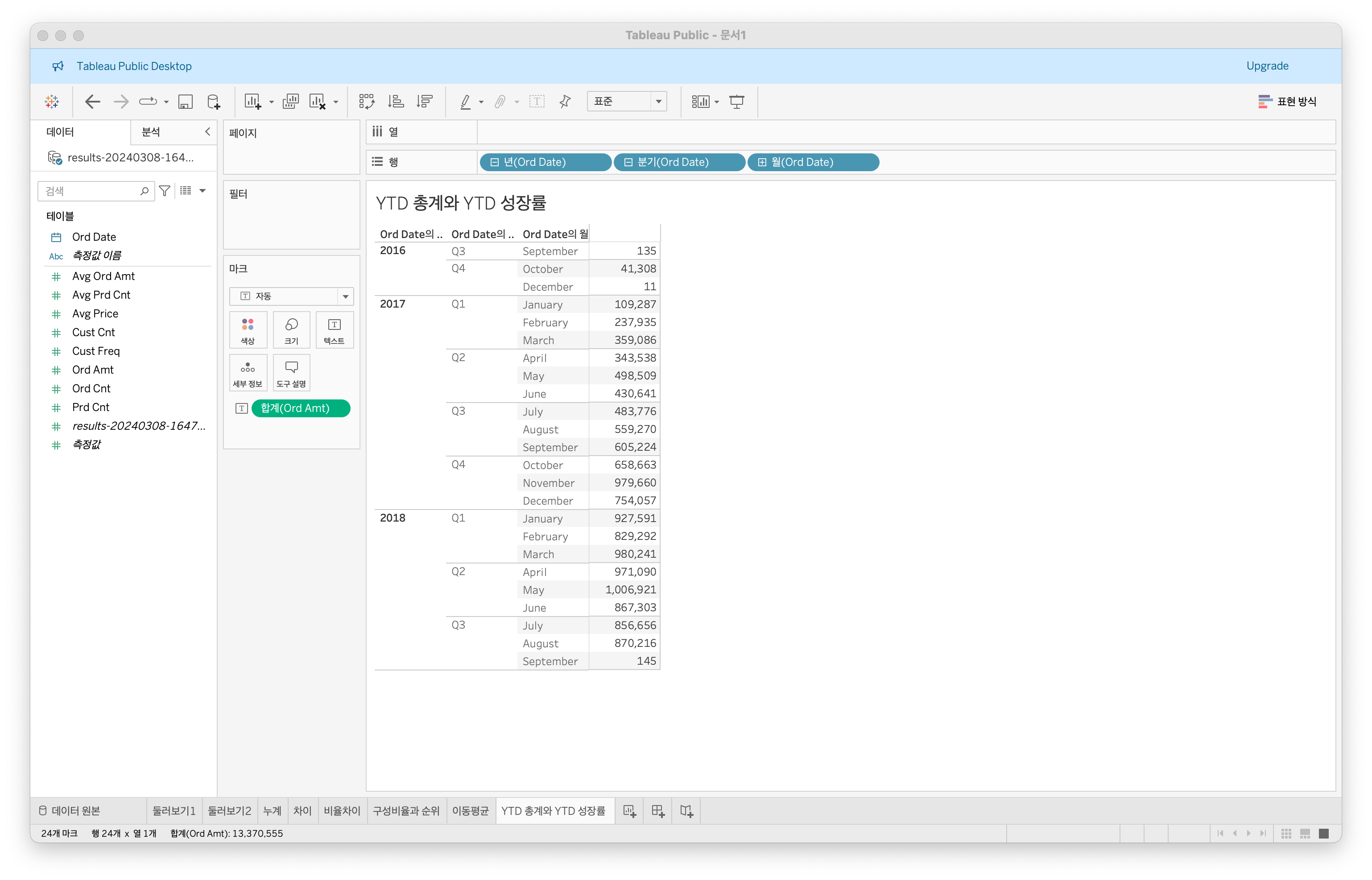Open the 색상 color marks card
This screenshot has width=1372, height=880.
coord(248,330)
